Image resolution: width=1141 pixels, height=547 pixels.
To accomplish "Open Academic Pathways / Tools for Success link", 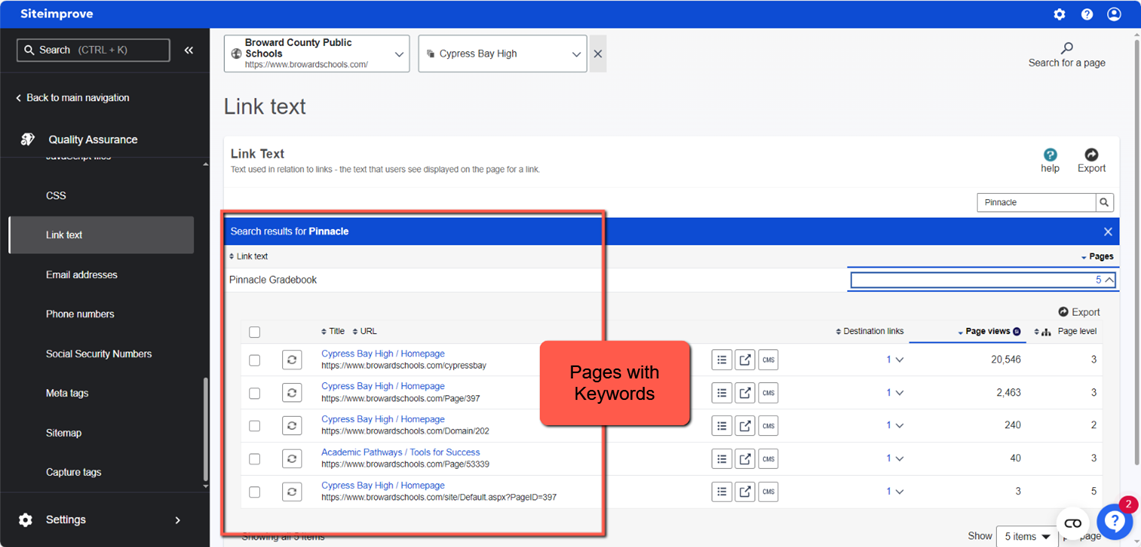I will tap(400, 452).
